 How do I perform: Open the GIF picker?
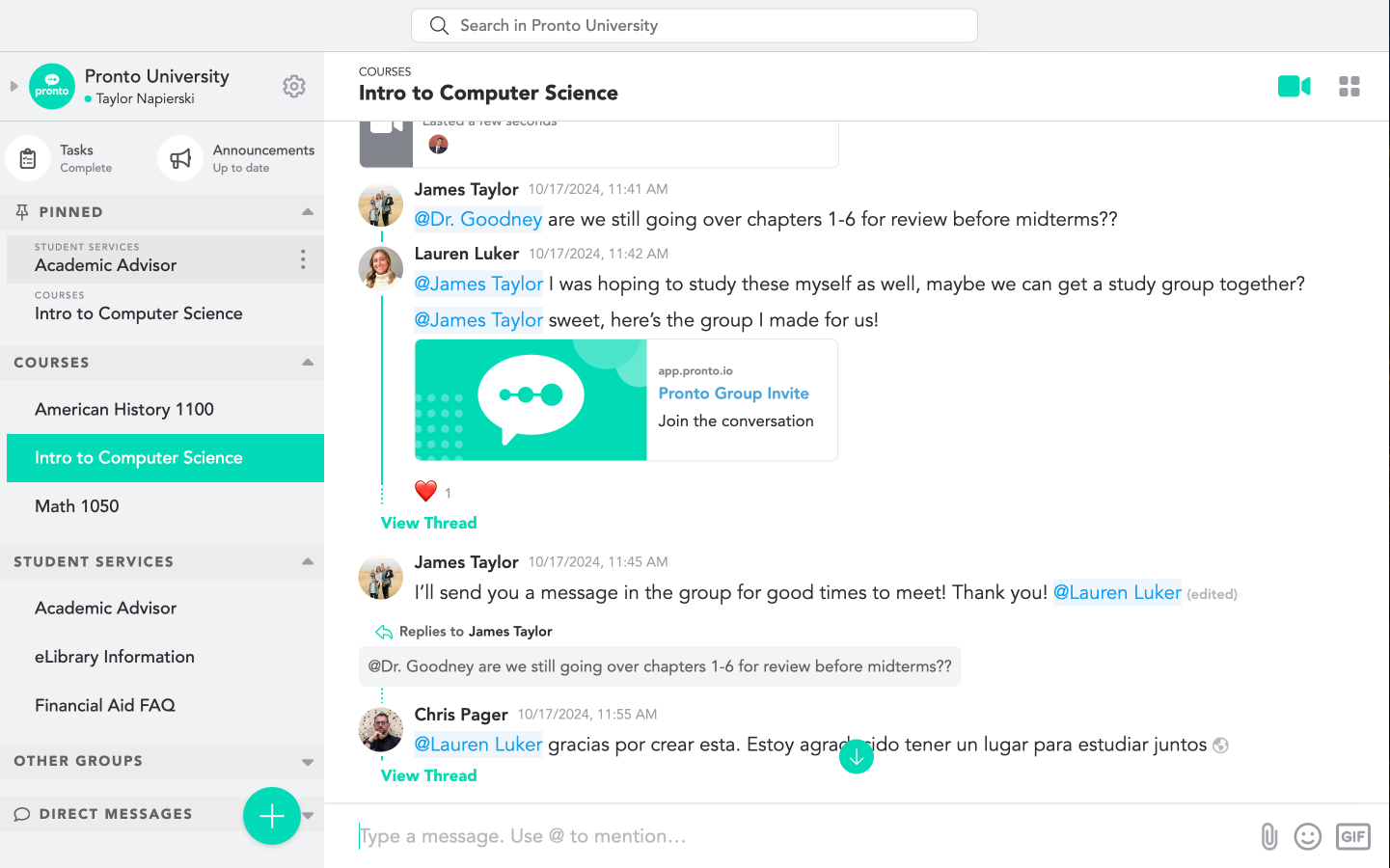1353,836
